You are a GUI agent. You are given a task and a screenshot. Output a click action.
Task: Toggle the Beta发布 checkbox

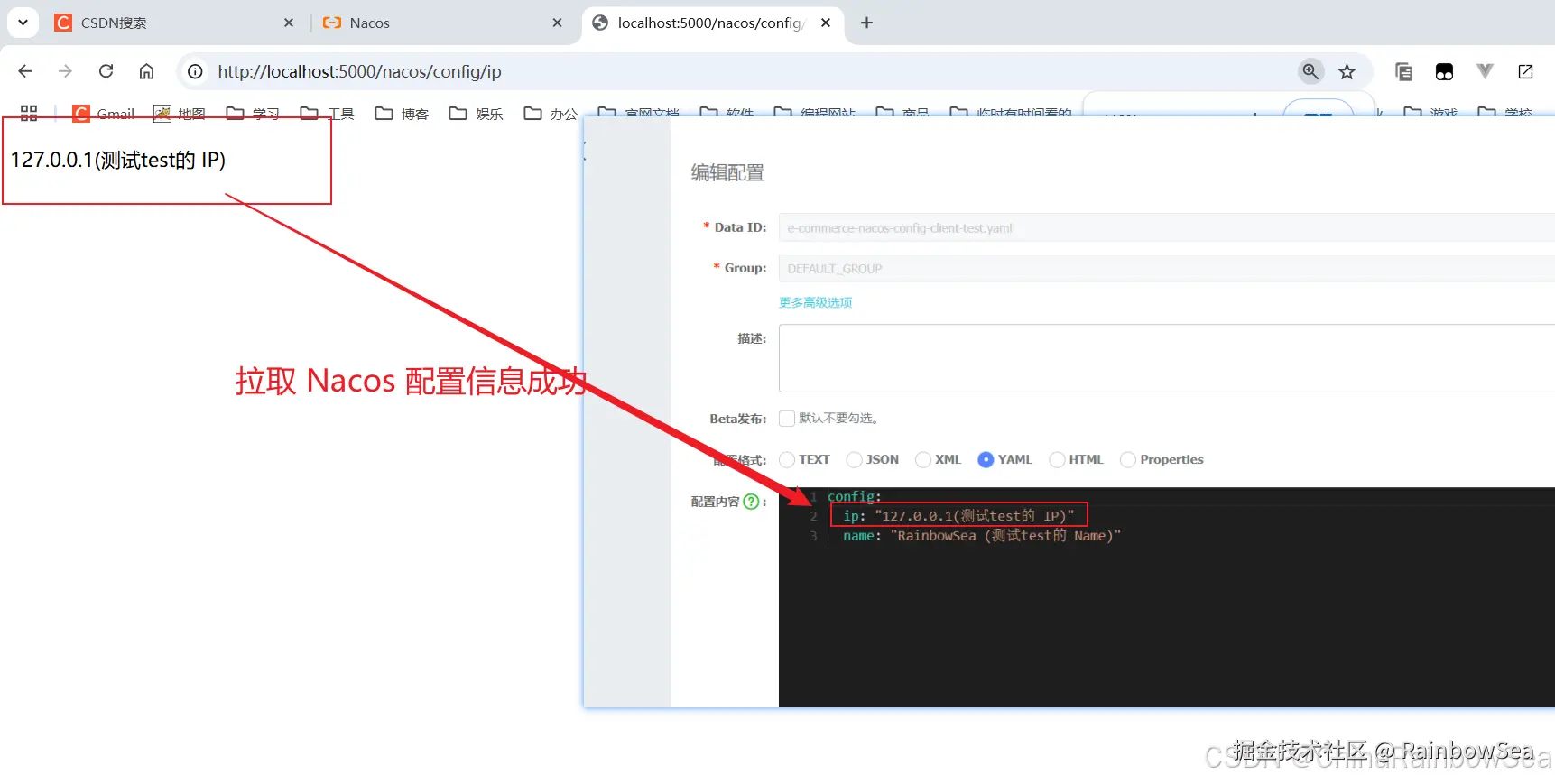(x=787, y=419)
